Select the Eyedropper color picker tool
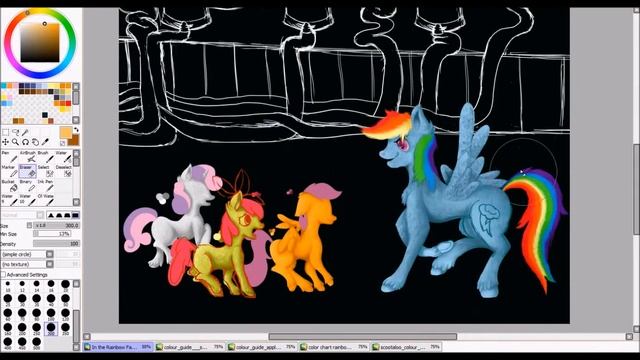The image size is (640, 360). [45, 142]
